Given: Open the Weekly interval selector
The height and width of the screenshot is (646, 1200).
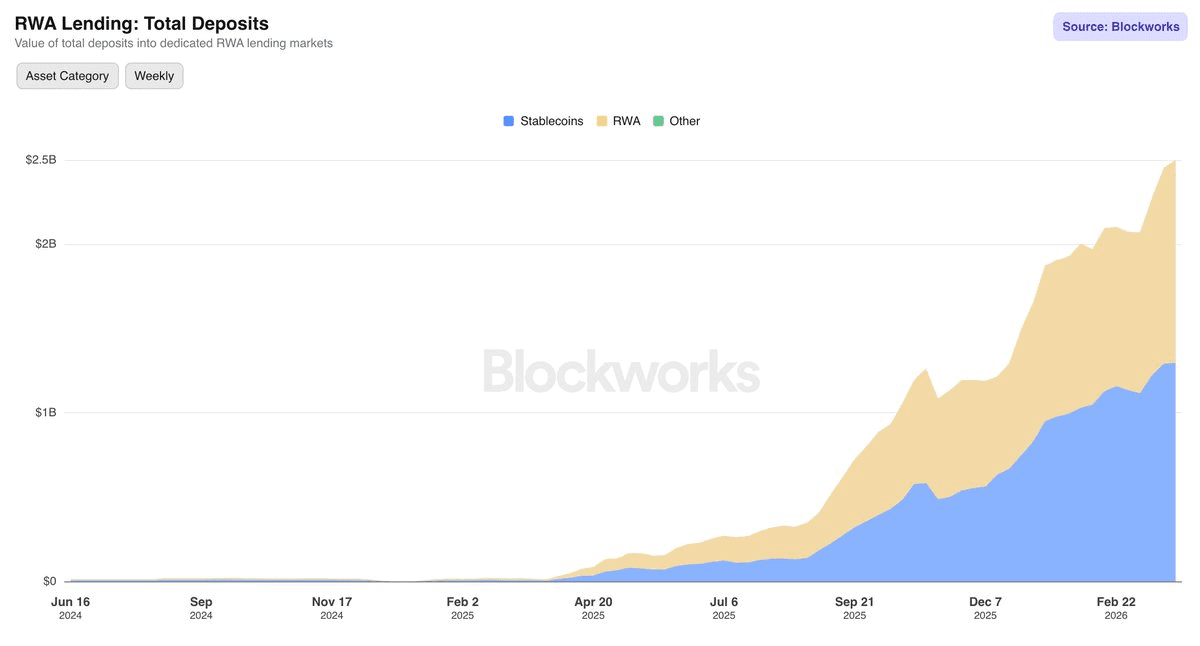Looking at the screenshot, I should click(154, 76).
